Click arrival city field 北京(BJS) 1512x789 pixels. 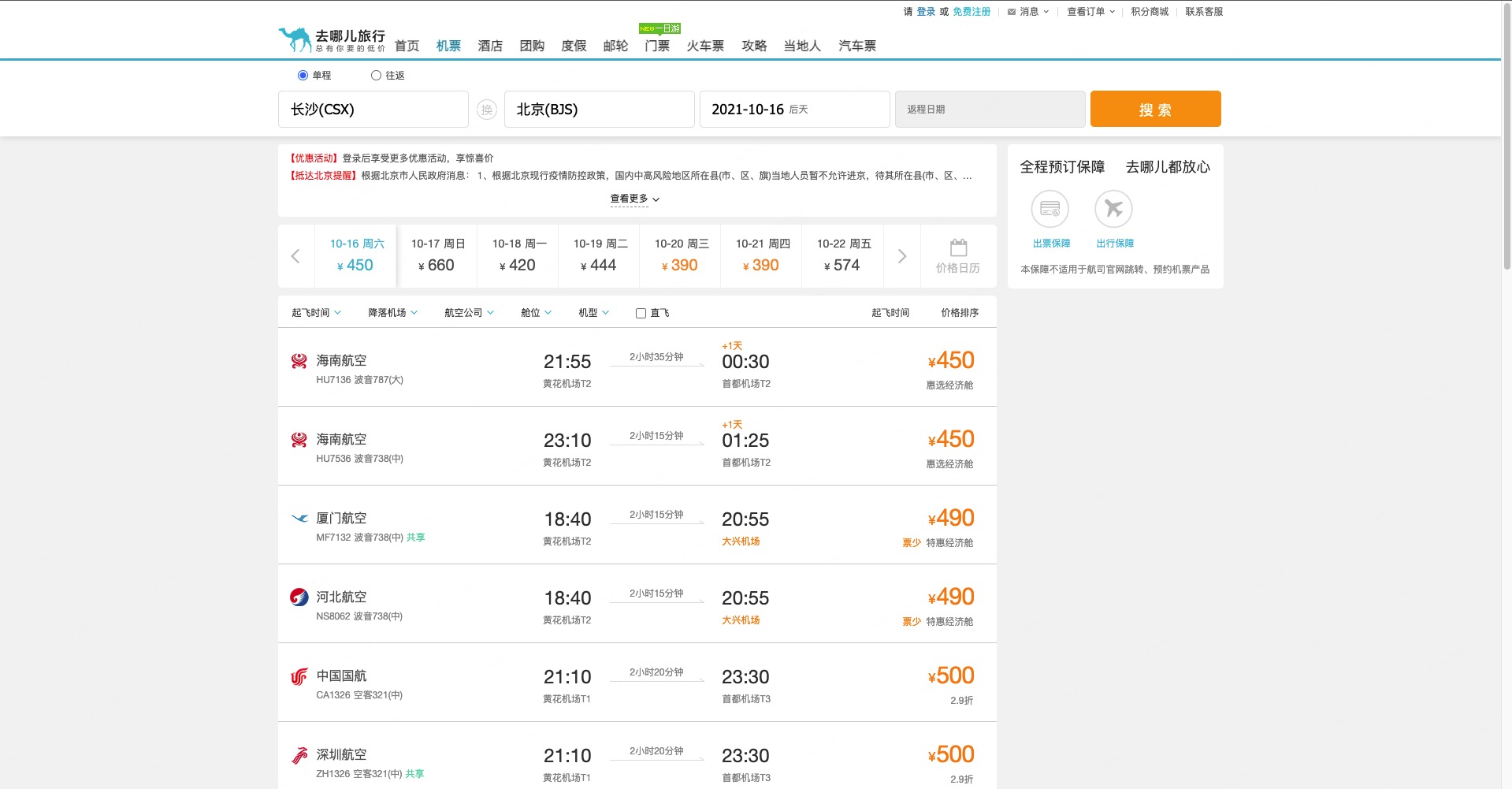[x=600, y=109]
